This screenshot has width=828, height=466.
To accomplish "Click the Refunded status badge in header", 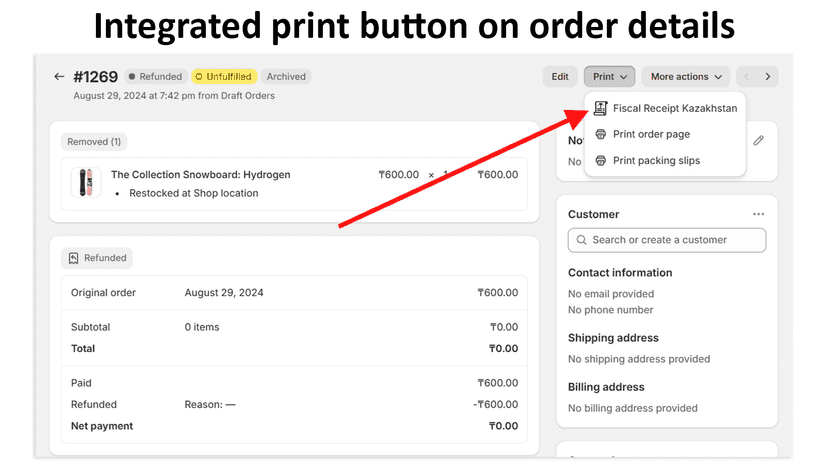I will click(156, 77).
